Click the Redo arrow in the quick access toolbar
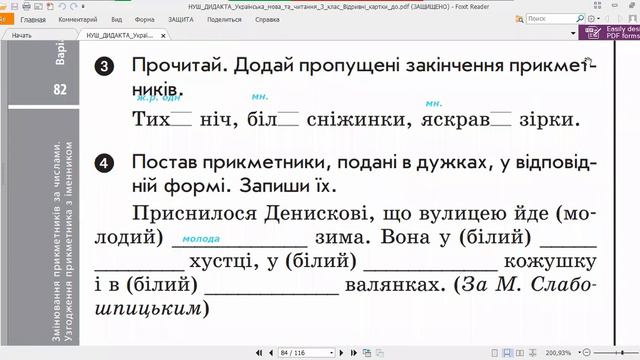Viewport: 640px width, 360px height. point(74,7)
